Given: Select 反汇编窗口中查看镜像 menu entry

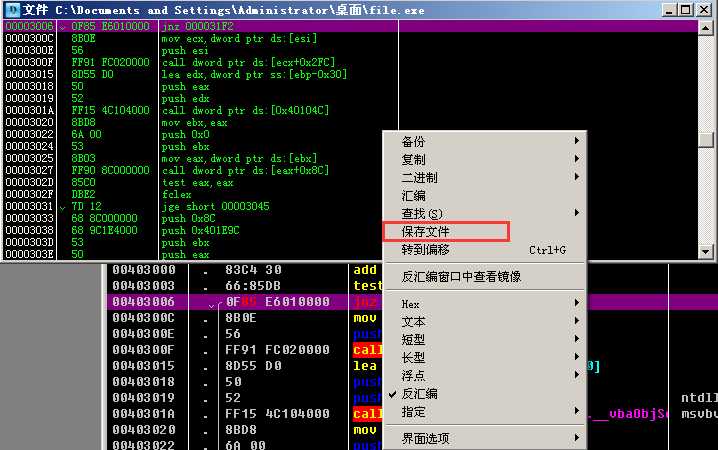Looking at the screenshot, I should tap(484, 277).
